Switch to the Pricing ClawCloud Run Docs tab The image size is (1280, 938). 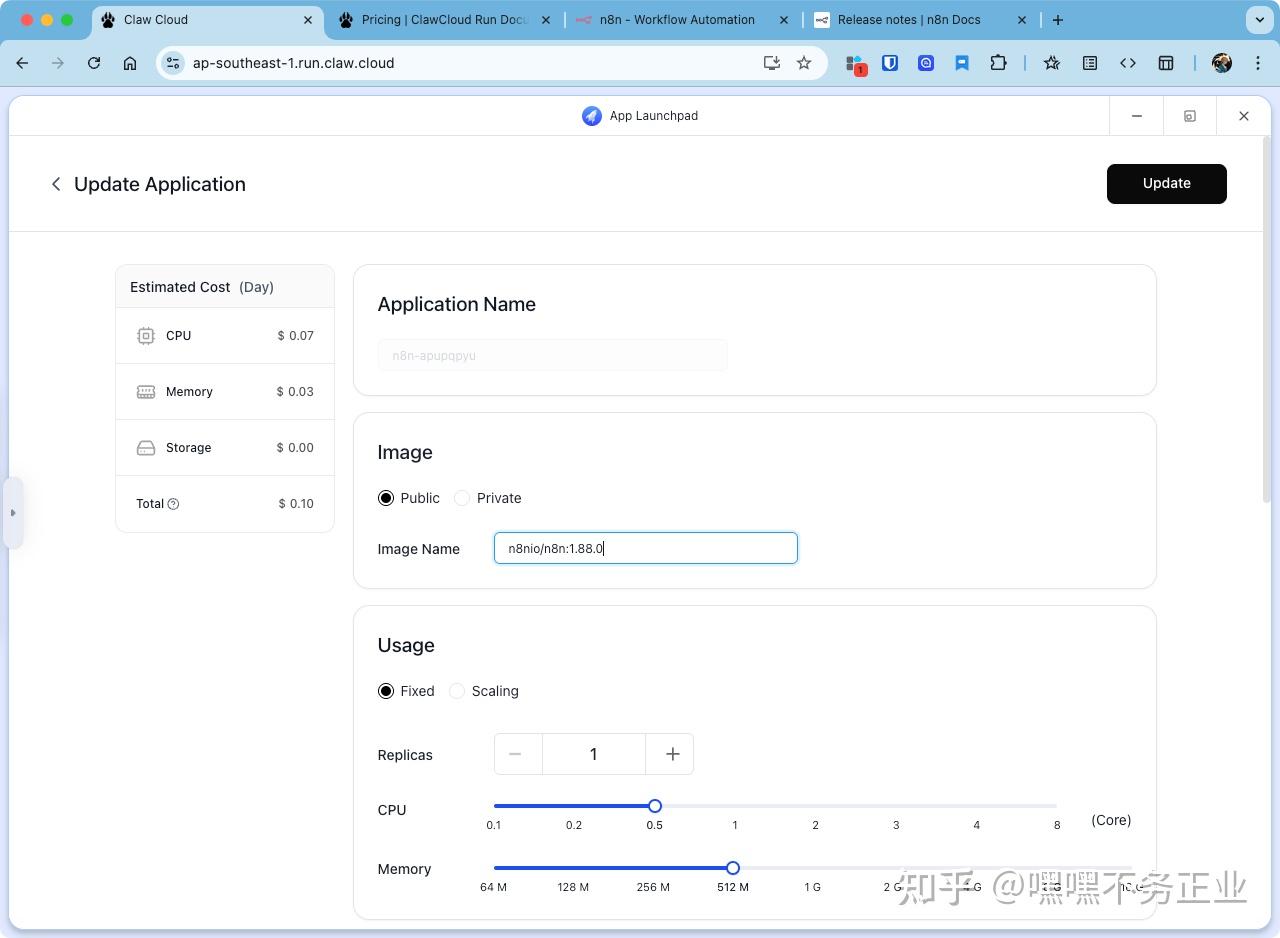coord(445,20)
